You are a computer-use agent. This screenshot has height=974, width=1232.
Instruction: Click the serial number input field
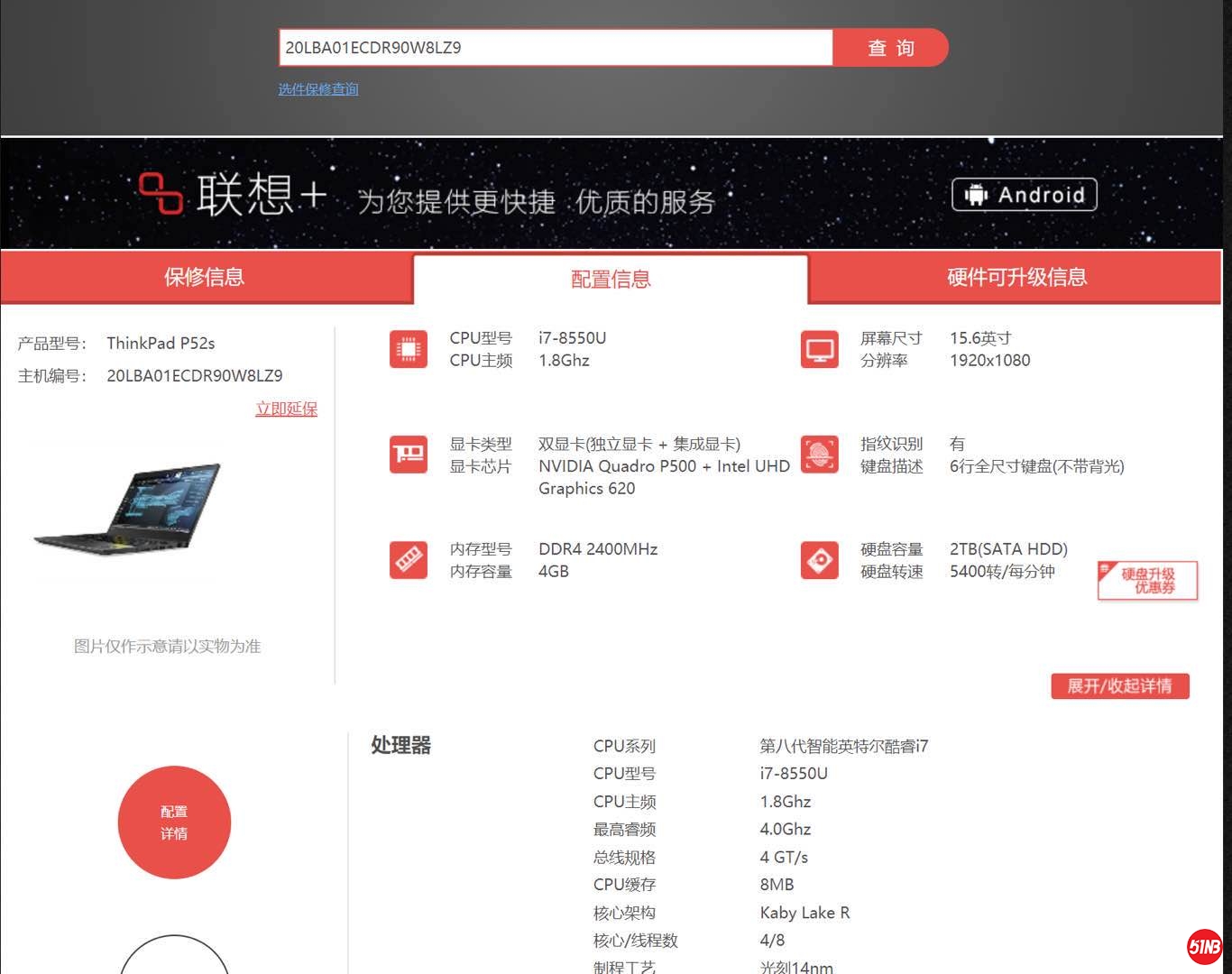(555, 48)
